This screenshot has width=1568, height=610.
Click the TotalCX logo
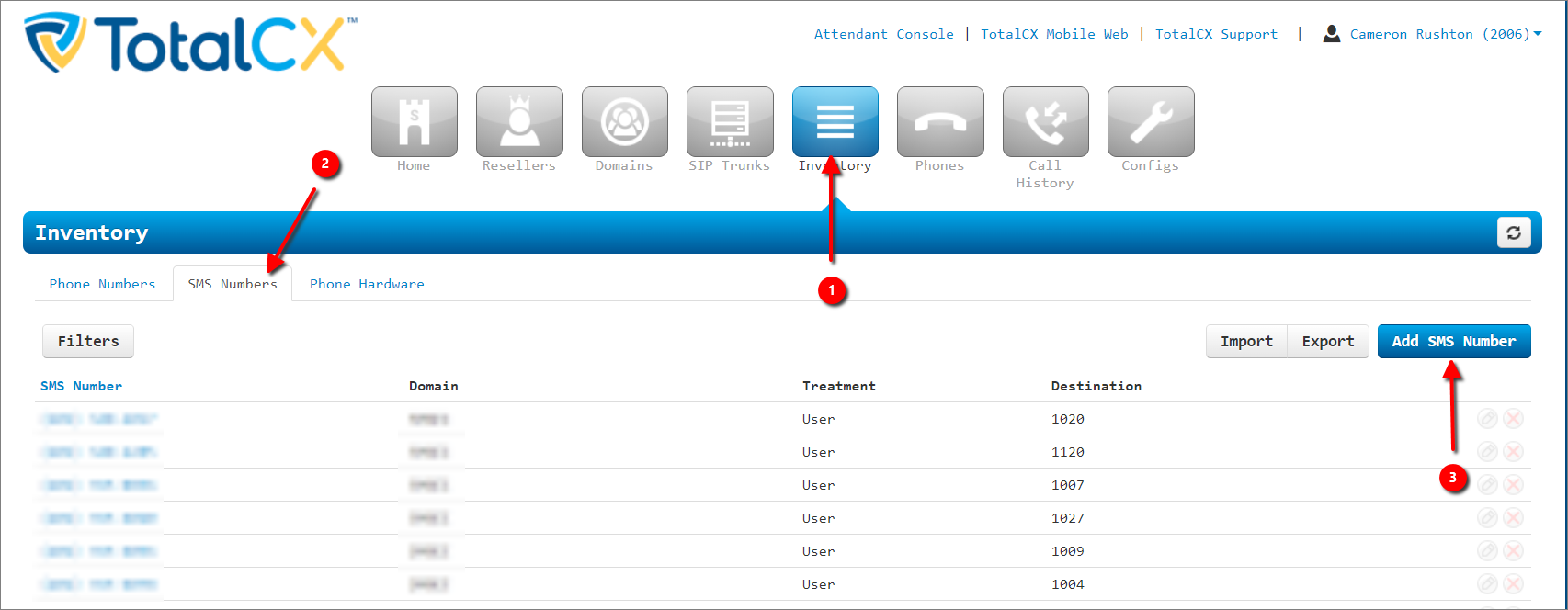190,43
